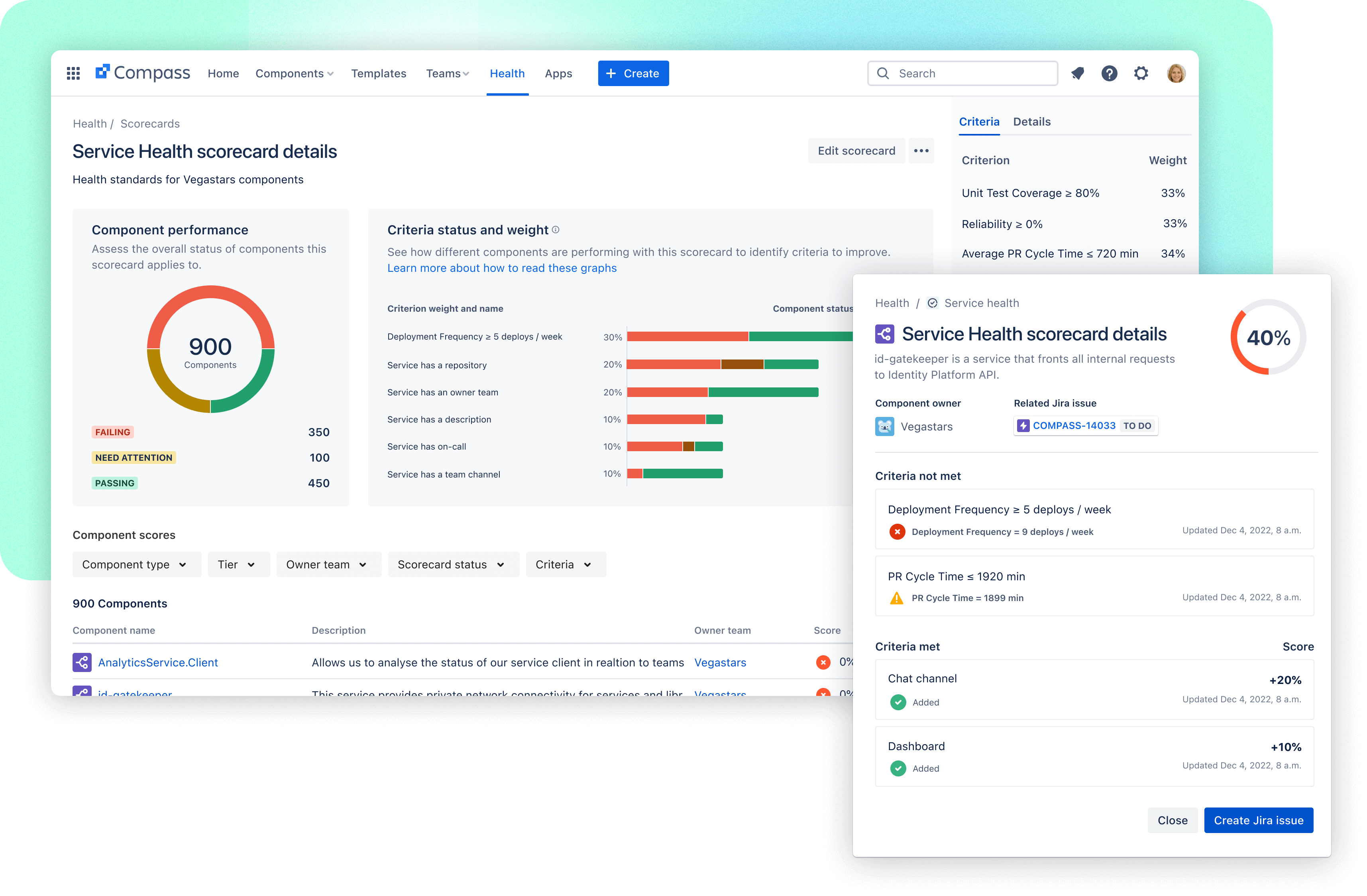The width and height of the screenshot is (1367, 896).
Task: Open the settings gear icon
Action: click(x=1141, y=73)
